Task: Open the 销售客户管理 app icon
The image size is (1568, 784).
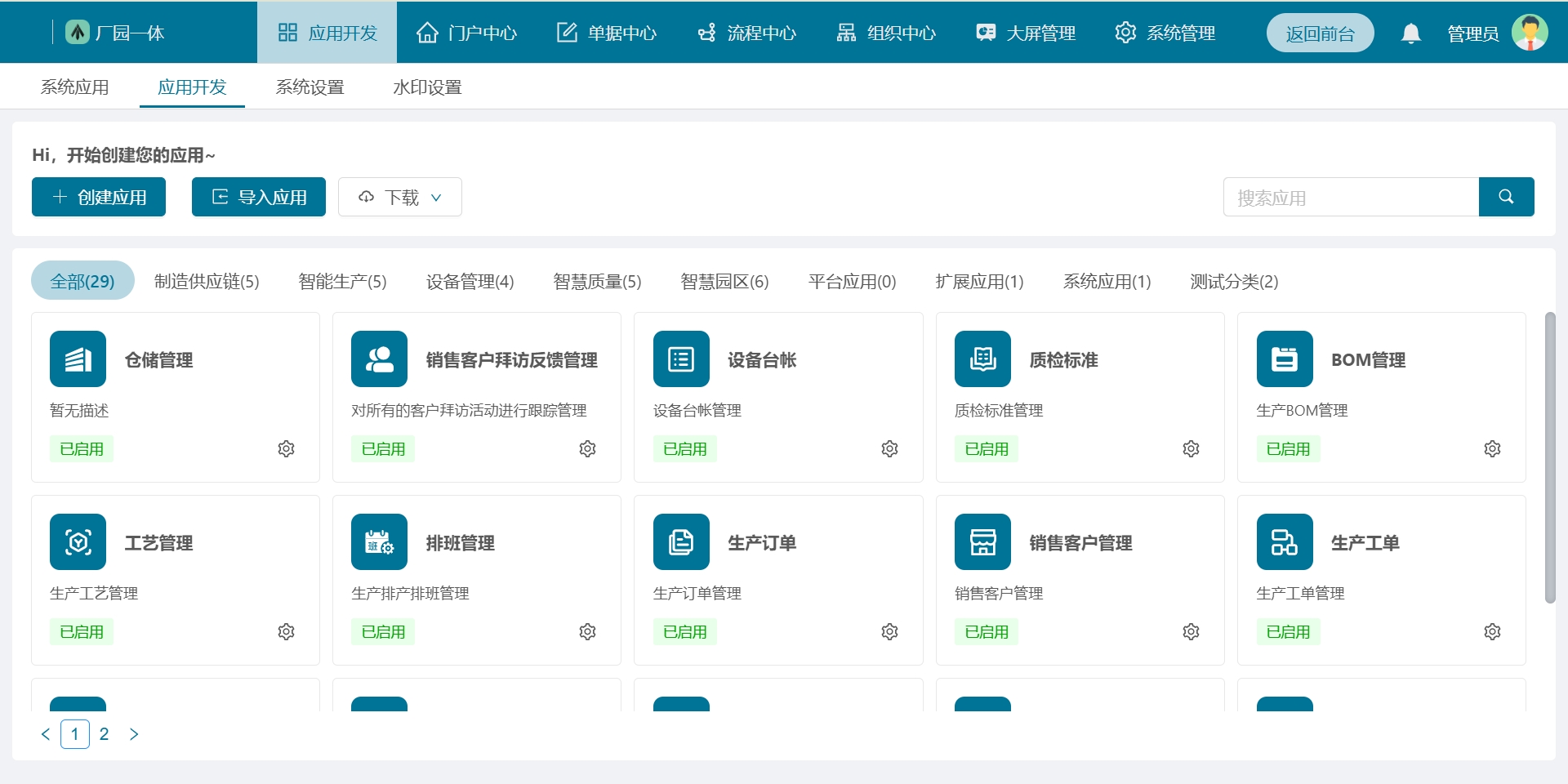Action: 982,541
